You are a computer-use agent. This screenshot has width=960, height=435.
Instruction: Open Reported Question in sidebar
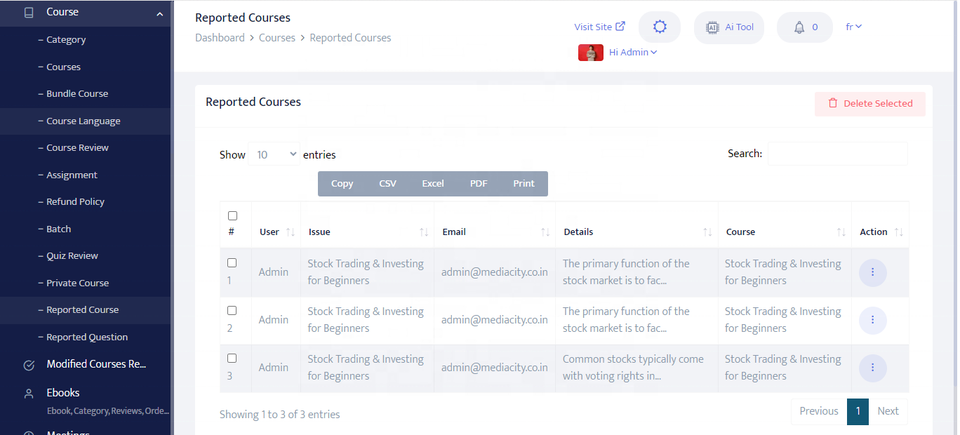coord(86,337)
